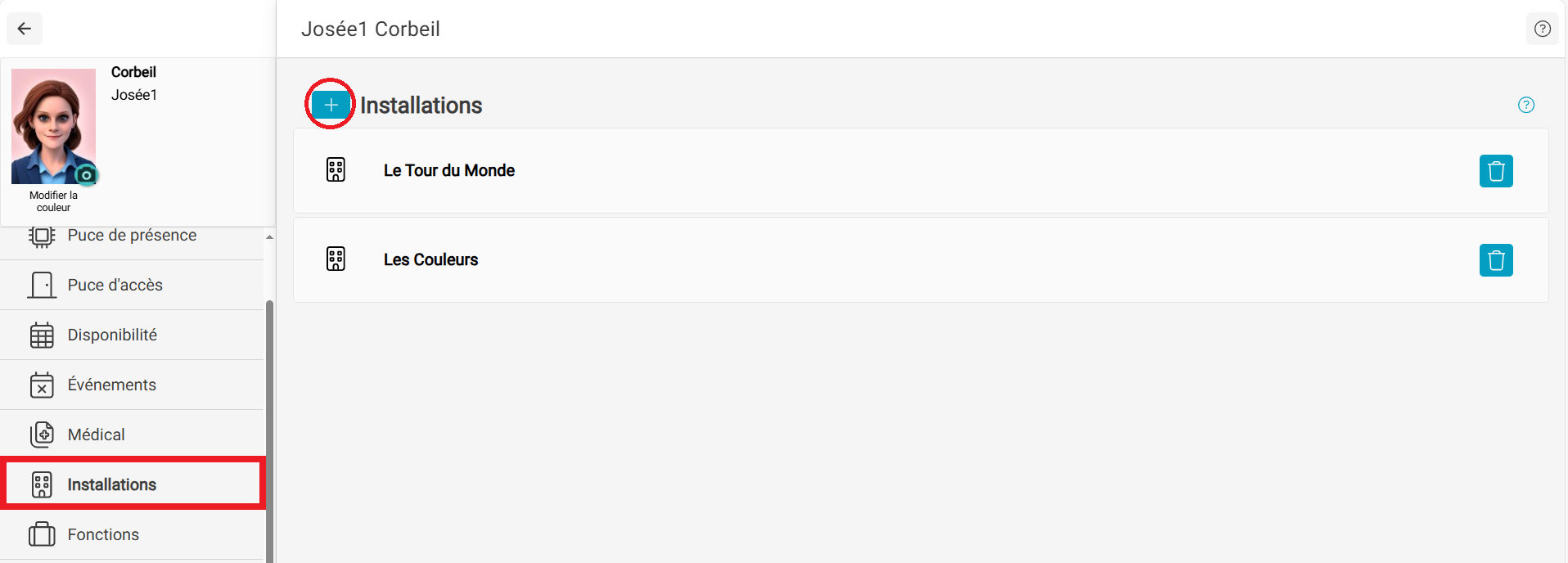Viewport: 1568px width, 563px height.
Task: Select the Médical menu item
Action: [x=133, y=435]
